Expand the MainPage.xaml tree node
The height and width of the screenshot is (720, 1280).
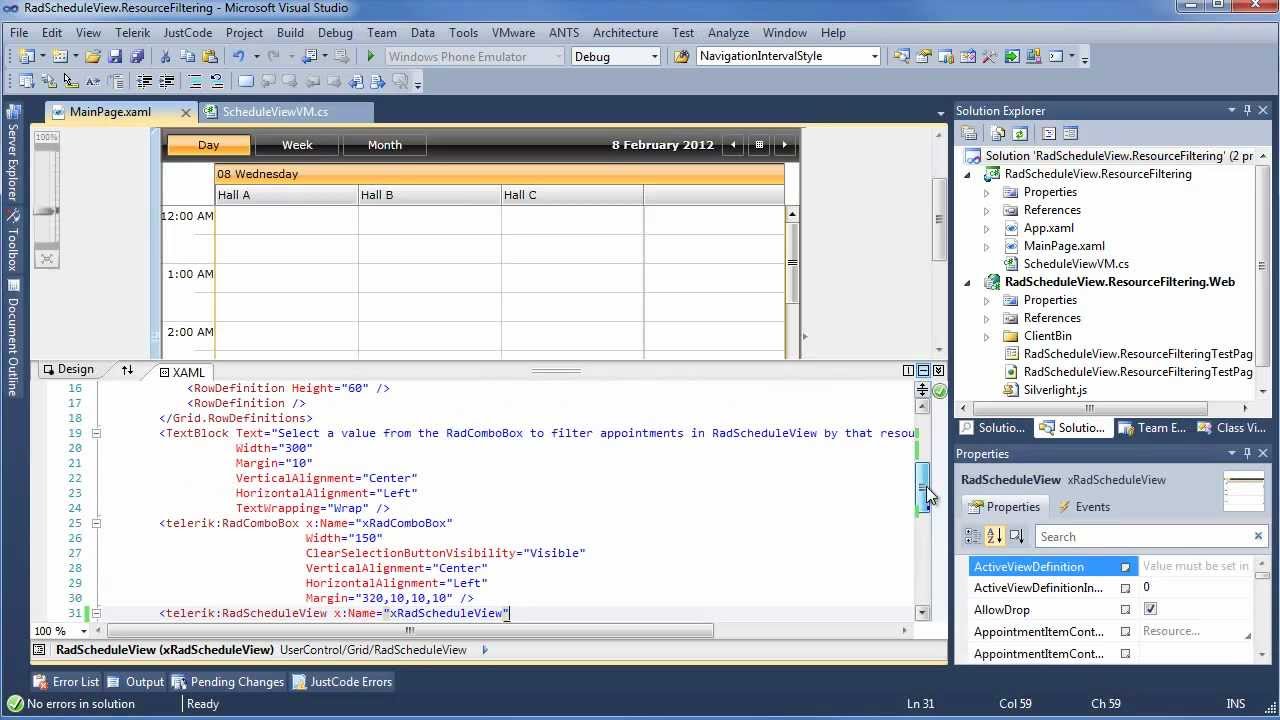986,246
